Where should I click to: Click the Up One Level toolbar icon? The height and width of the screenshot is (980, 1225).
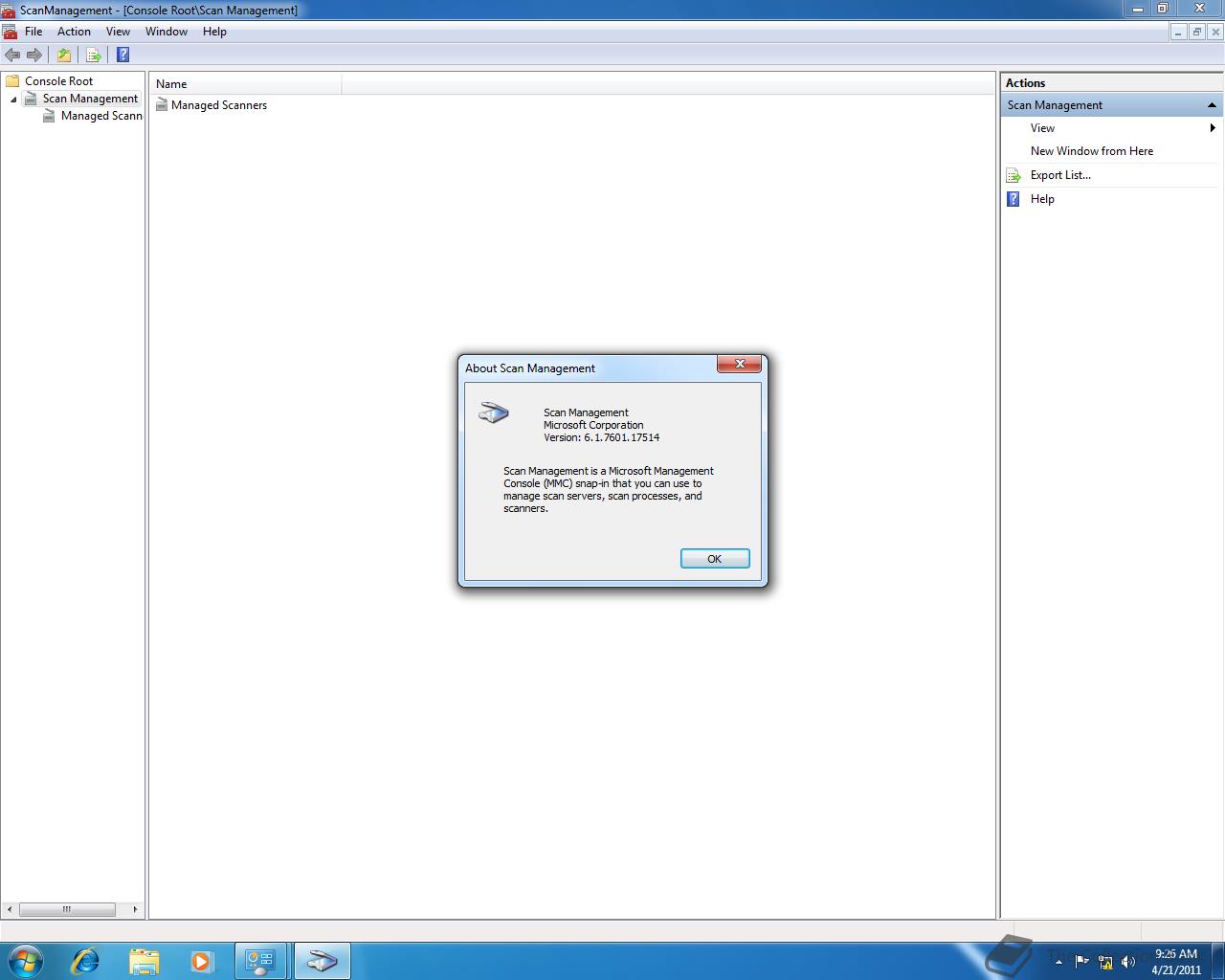click(x=64, y=55)
